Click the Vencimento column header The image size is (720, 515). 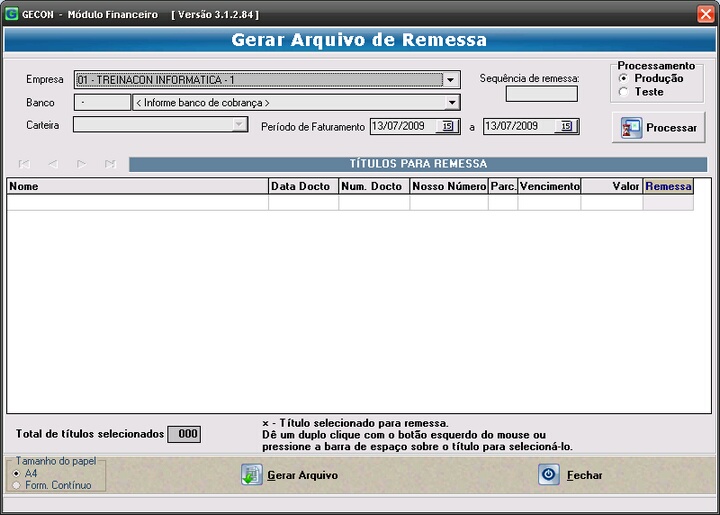coord(550,186)
